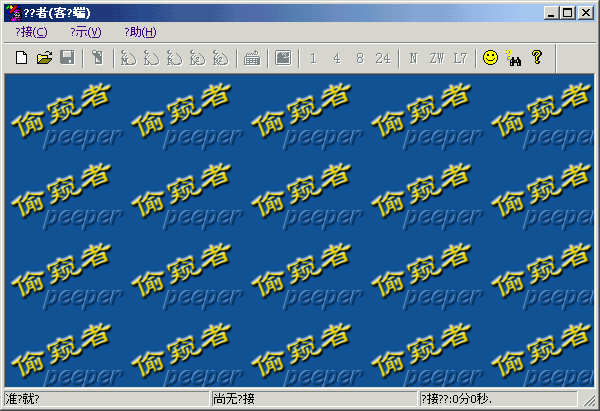Select the '1' color depth toolbar button
Image resolution: width=600 pixels, height=411 pixels.
313,58
